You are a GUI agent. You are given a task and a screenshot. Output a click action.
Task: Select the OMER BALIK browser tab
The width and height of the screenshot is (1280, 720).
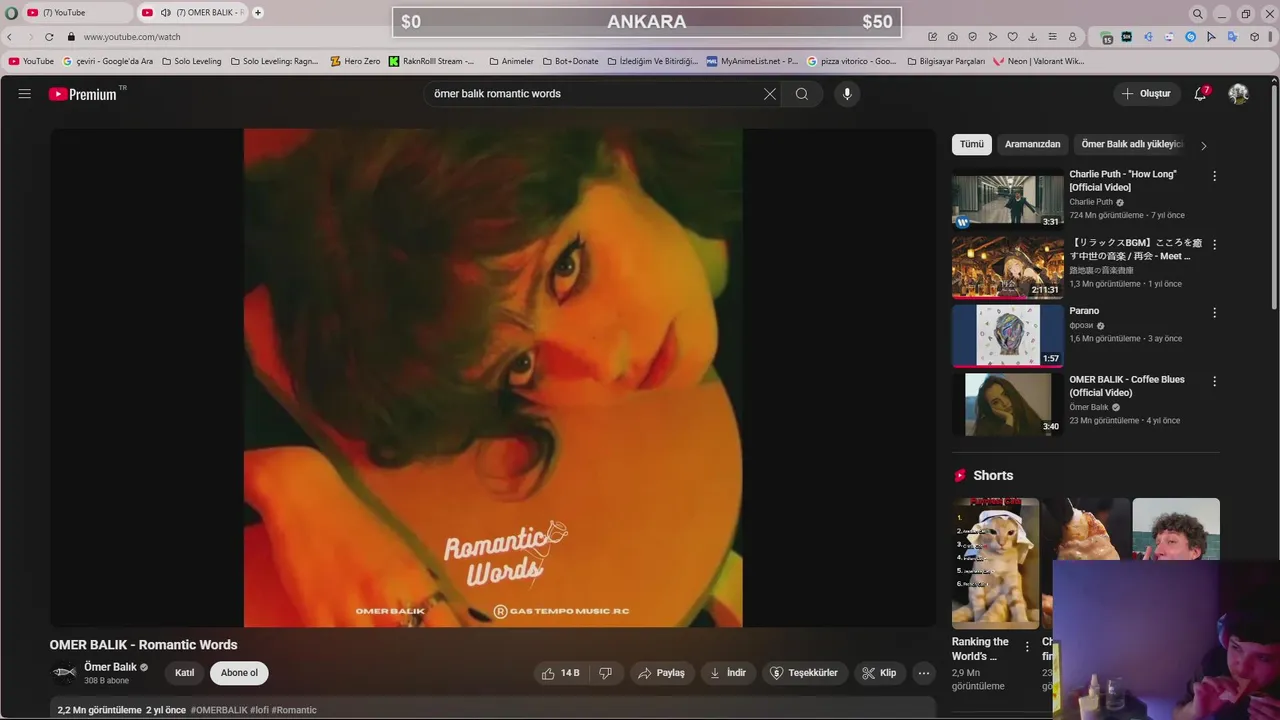[194, 13]
